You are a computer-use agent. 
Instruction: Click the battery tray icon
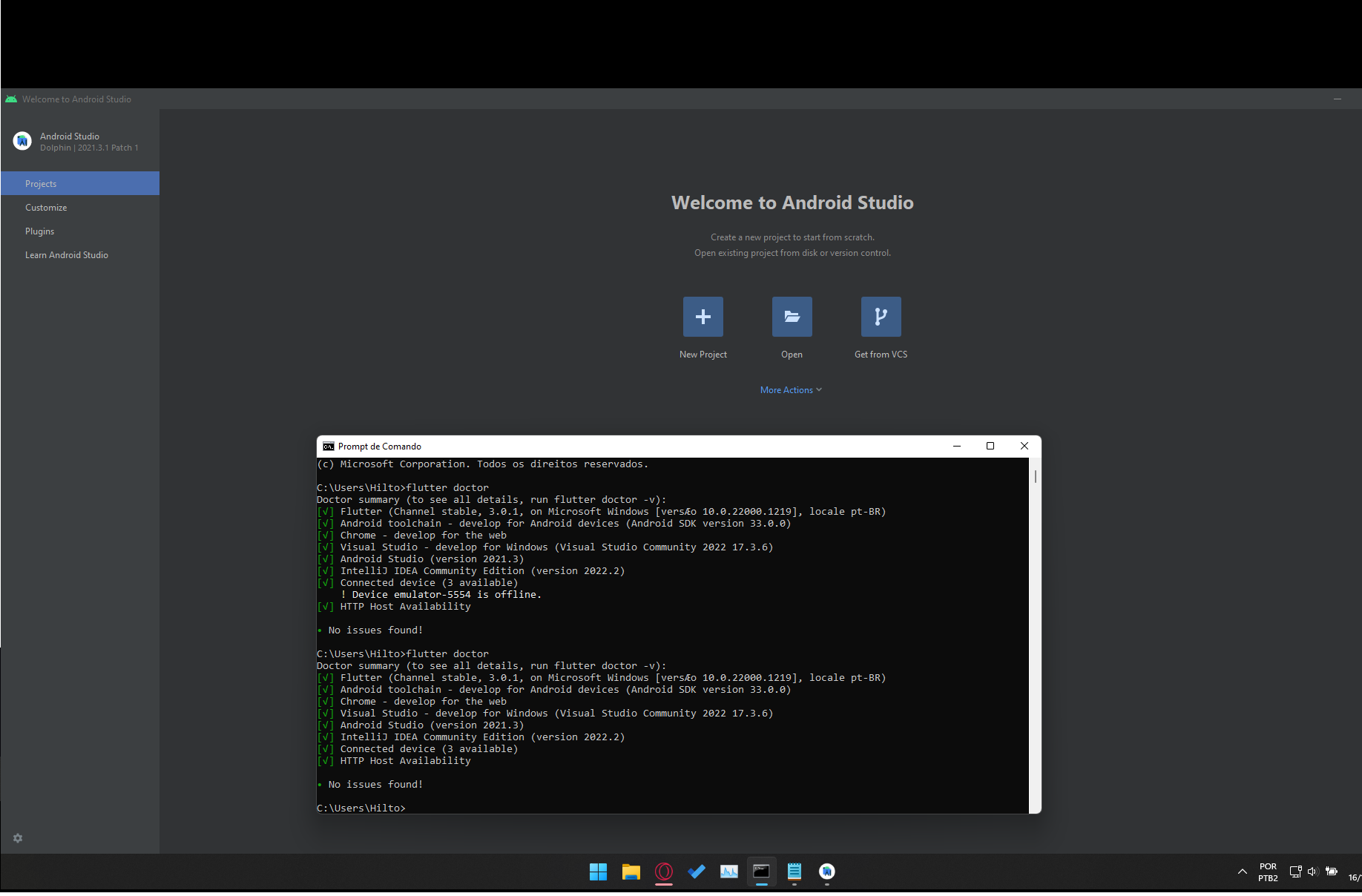(x=1332, y=872)
